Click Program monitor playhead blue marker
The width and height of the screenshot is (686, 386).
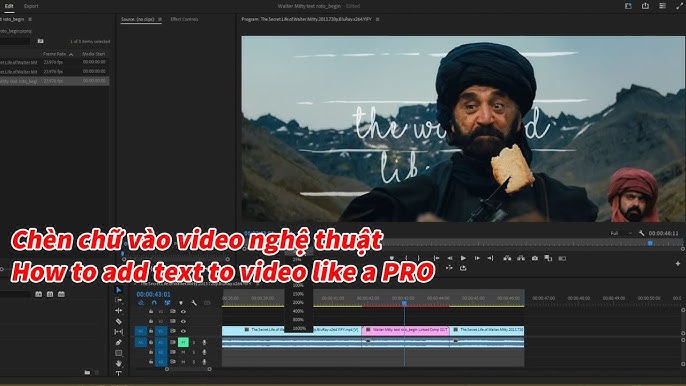coord(650,243)
